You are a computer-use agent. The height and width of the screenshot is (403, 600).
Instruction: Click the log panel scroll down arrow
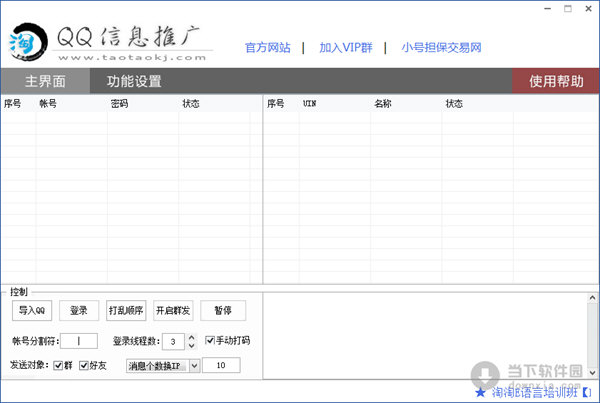pyautogui.click(x=592, y=372)
